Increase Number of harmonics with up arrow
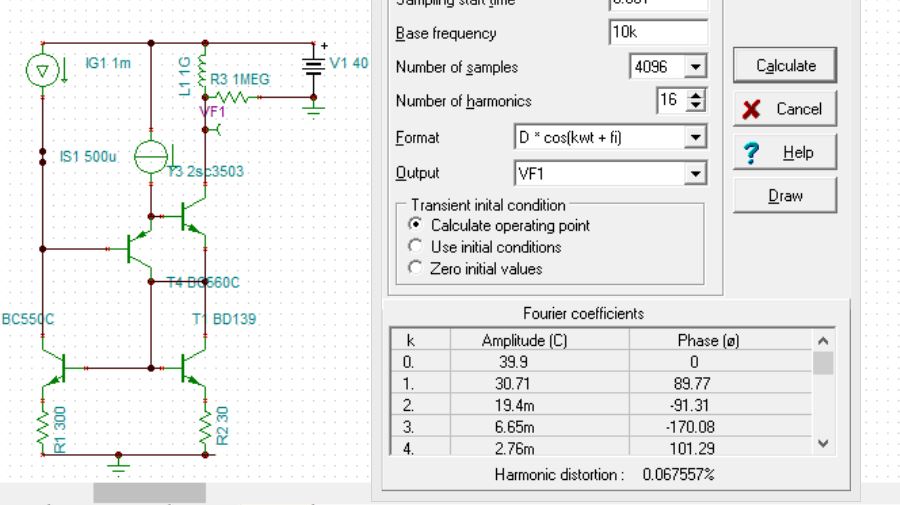 tap(696, 95)
